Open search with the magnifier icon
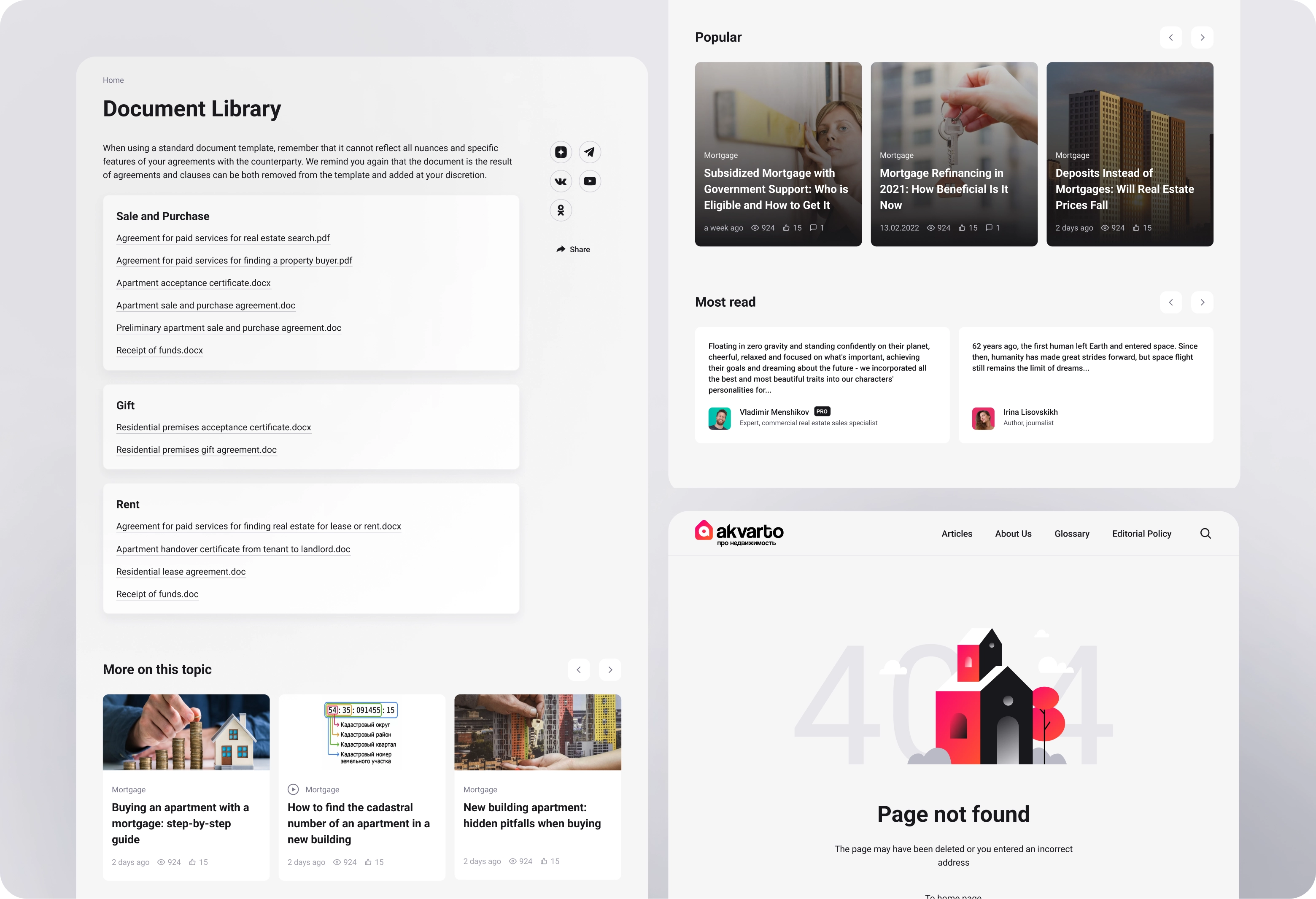Screen dimensions: 1316x899 (1205, 534)
